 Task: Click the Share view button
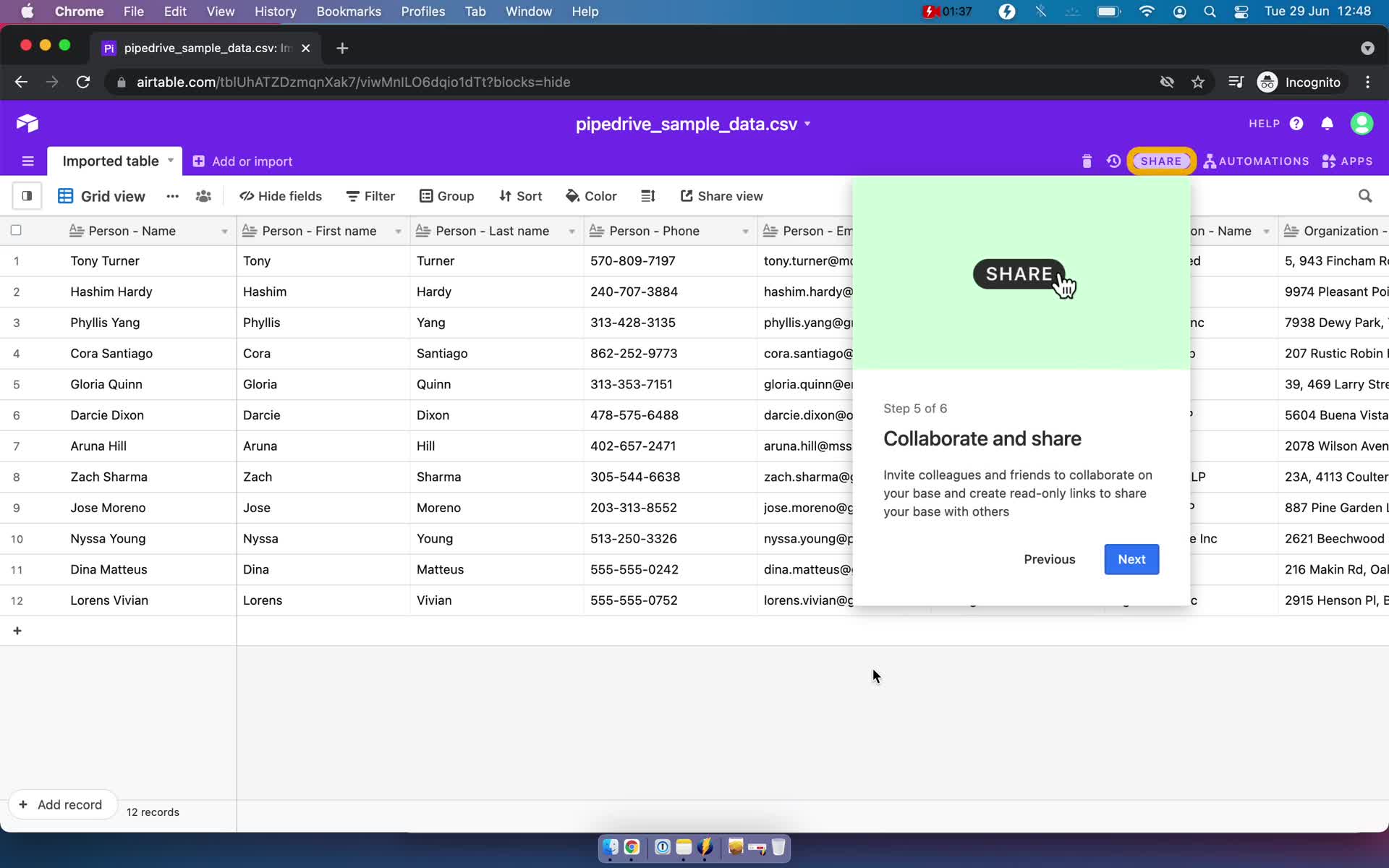point(721,196)
